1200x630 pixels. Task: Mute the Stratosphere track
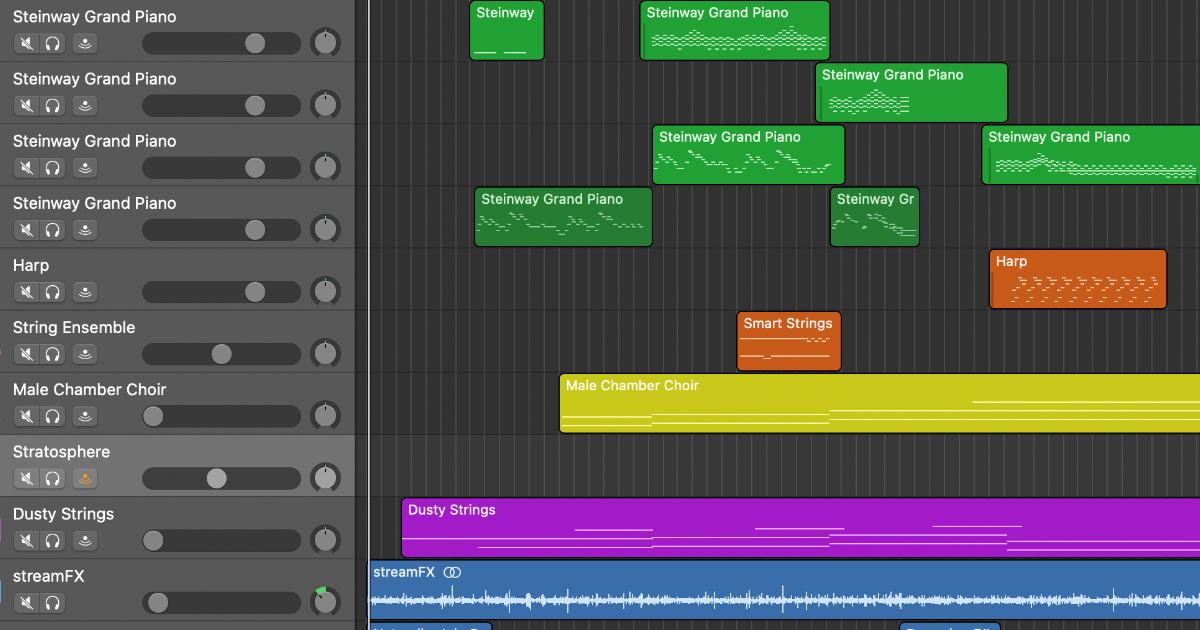25,478
